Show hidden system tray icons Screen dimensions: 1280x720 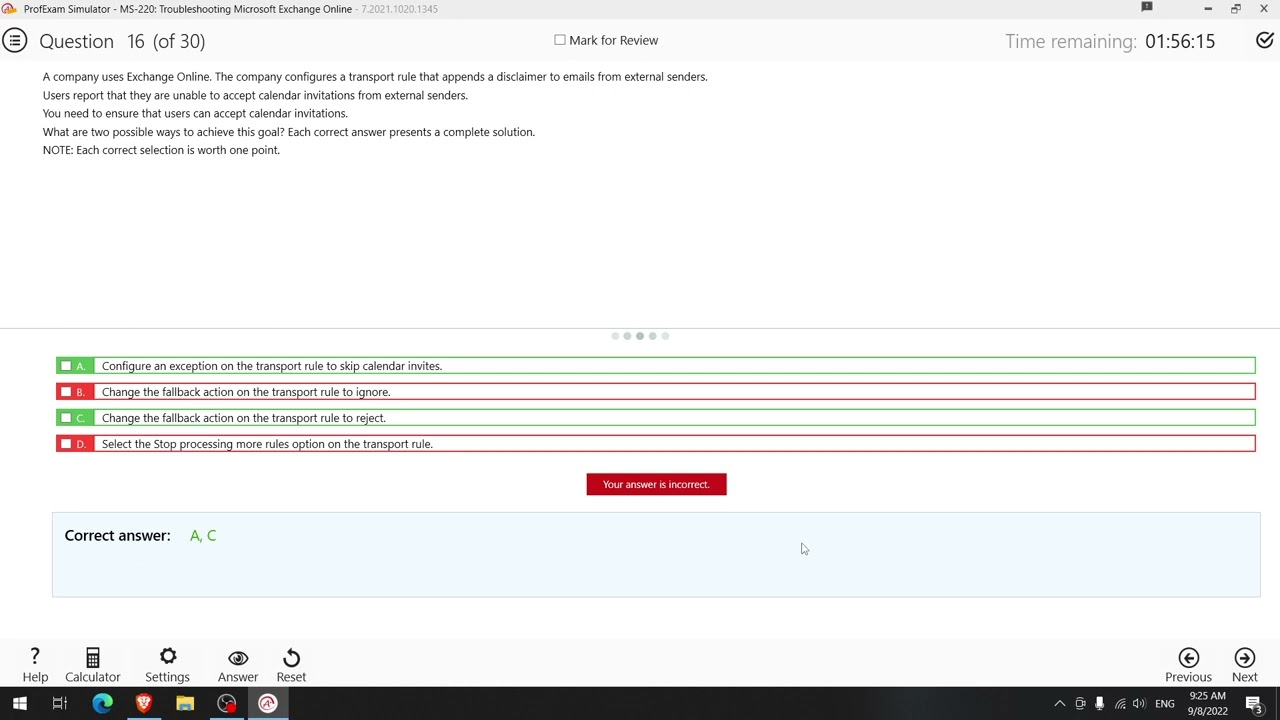(x=1060, y=704)
